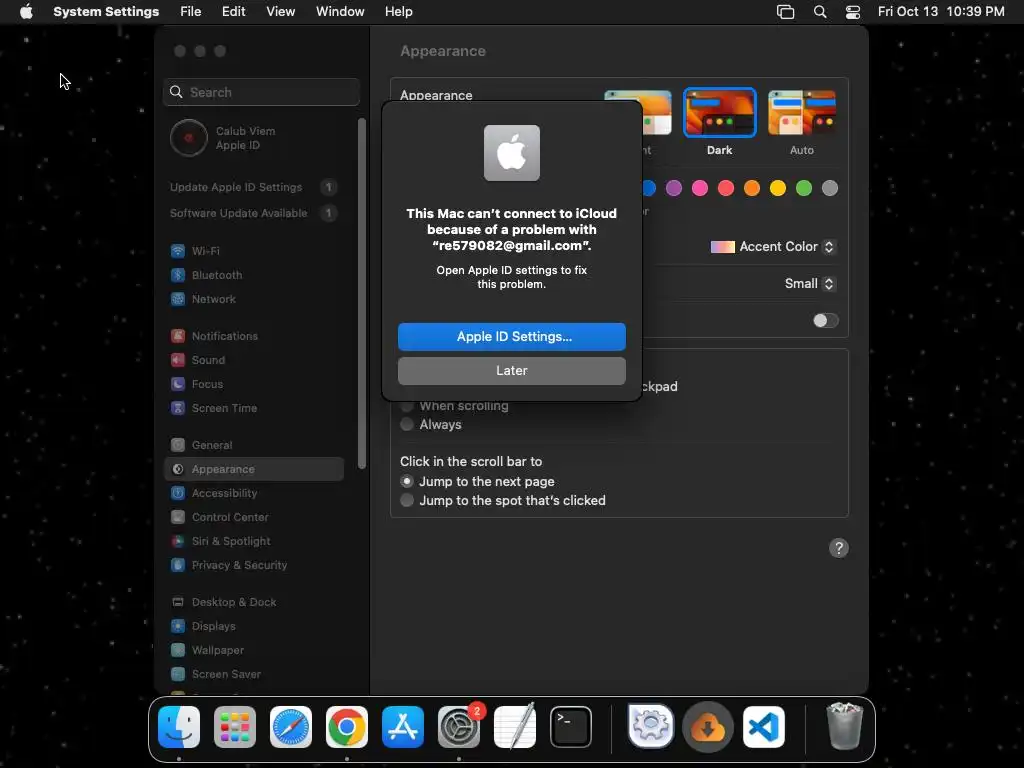Open Control Center icon in sidebar
This screenshot has width=1024, height=768.
(x=178, y=517)
